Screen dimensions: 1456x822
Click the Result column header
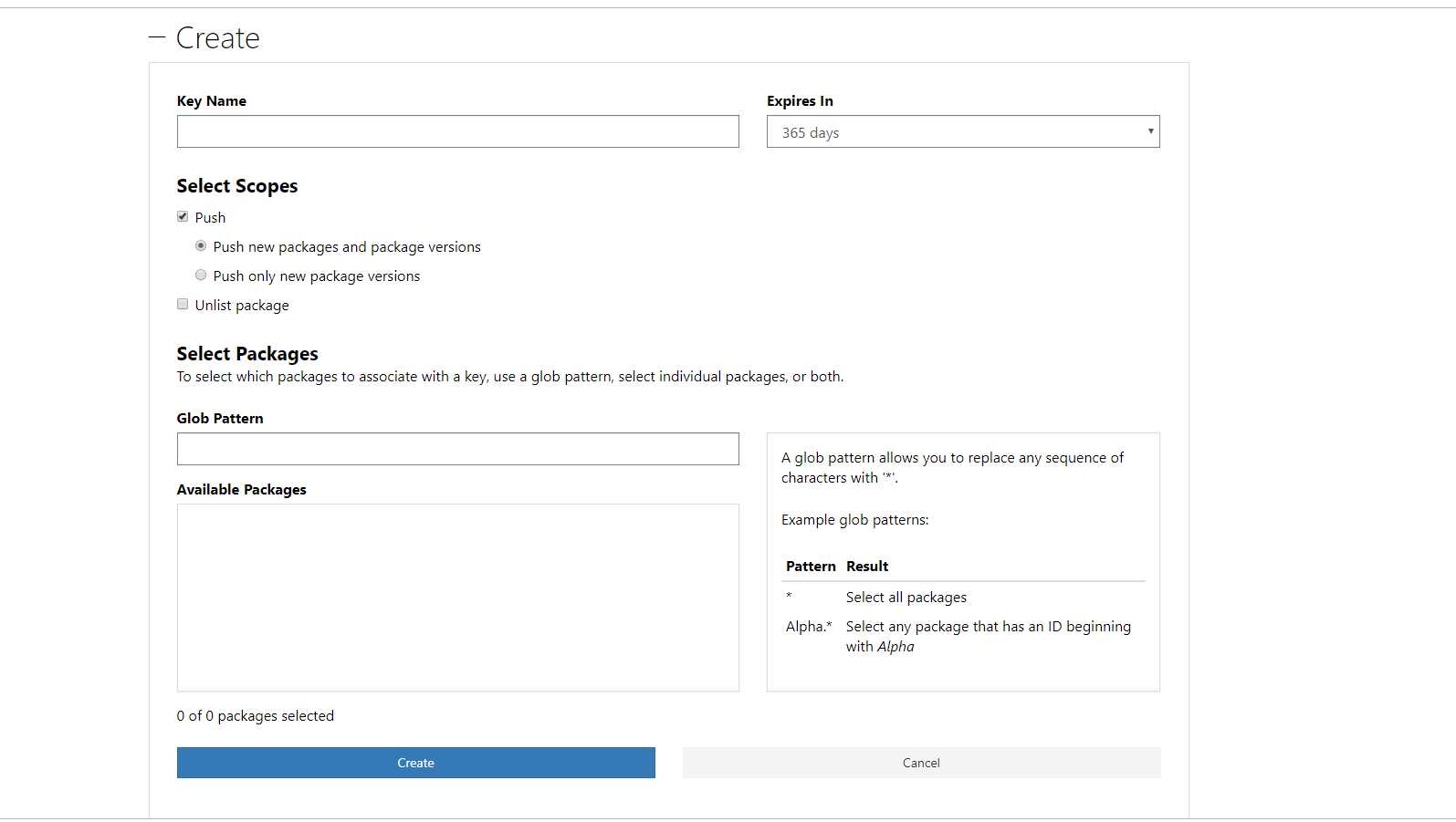click(867, 566)
